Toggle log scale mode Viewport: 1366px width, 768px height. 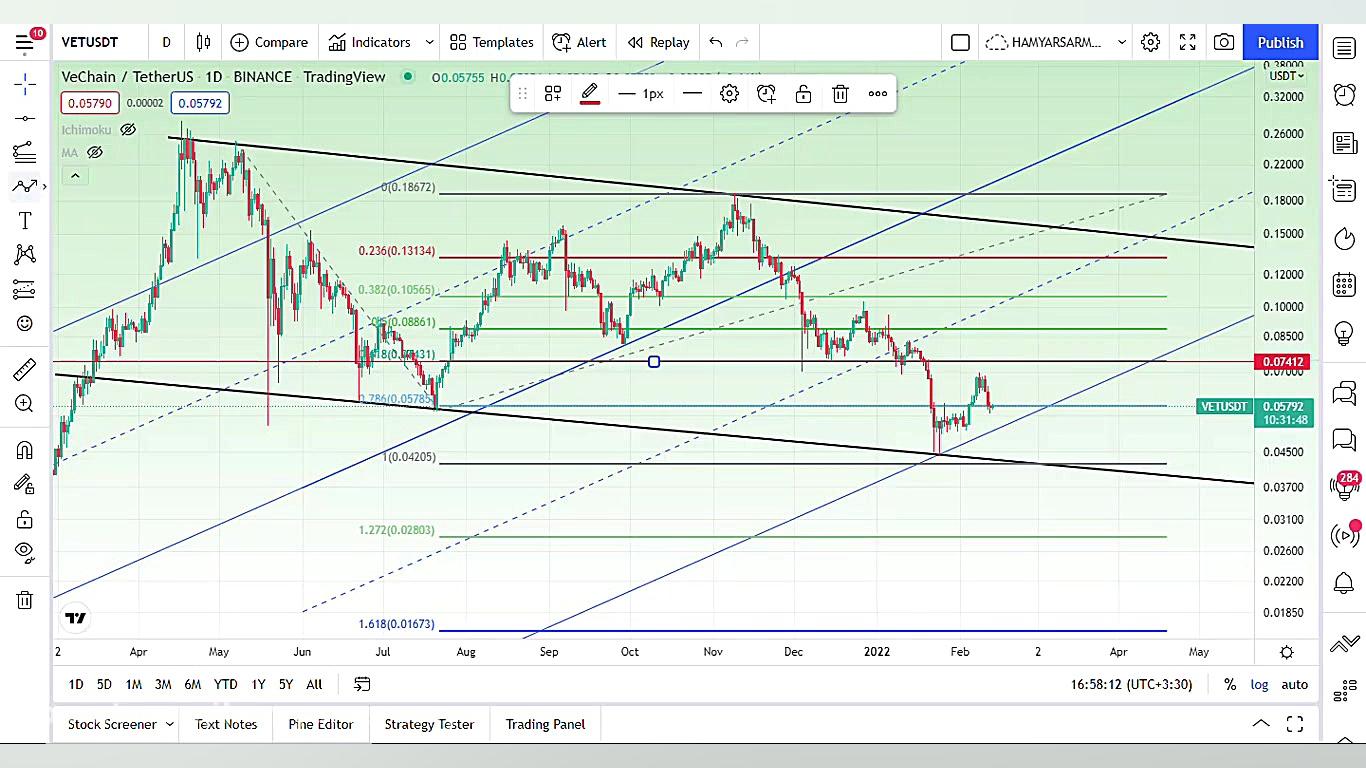coord(1259,684)
